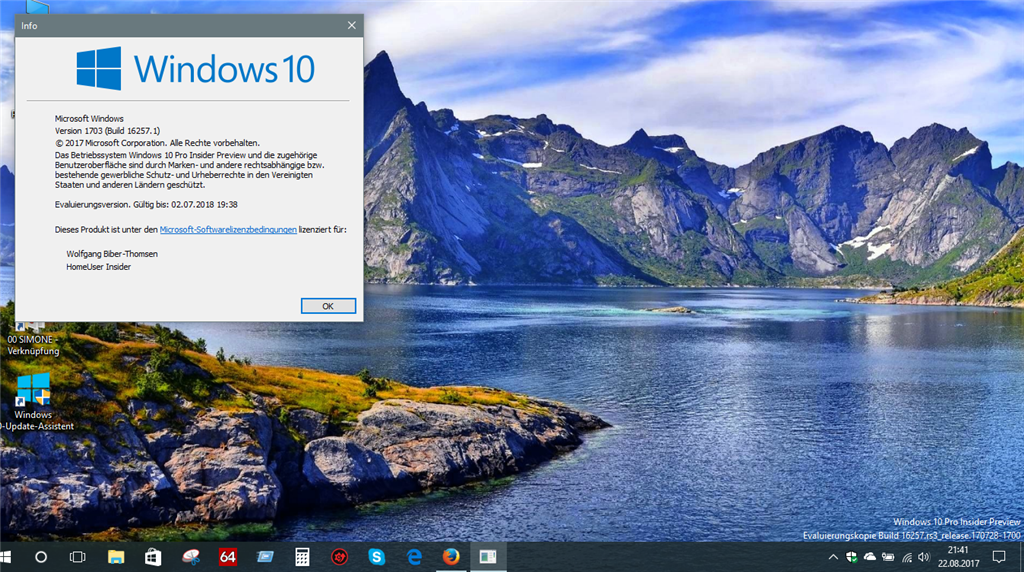Screen dimensions: 1024x572
Task: Click the 'Evaluierungsversion. Gültig bis' line
Action: pyautogui.click(x=146, y=204)
